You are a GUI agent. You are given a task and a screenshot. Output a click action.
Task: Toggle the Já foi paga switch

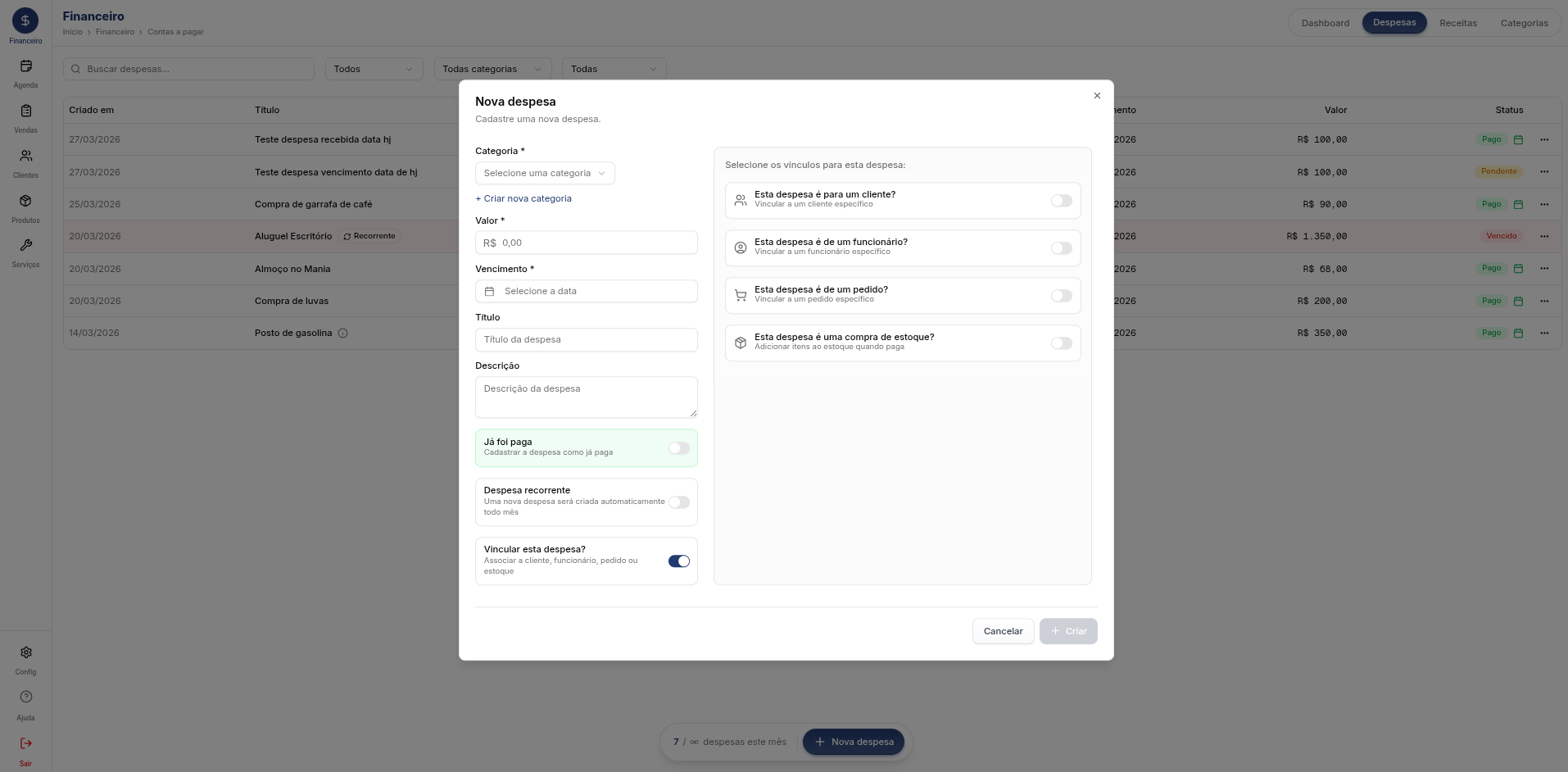(679, 448)
